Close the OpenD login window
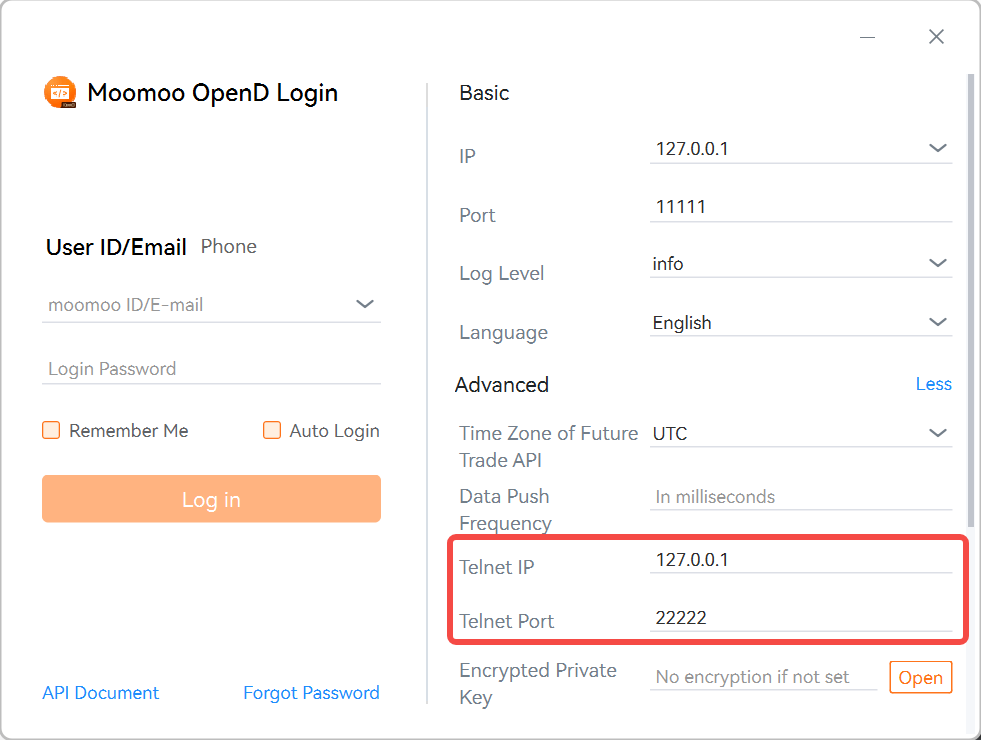981x740 pixels. [x=936, y=37]
